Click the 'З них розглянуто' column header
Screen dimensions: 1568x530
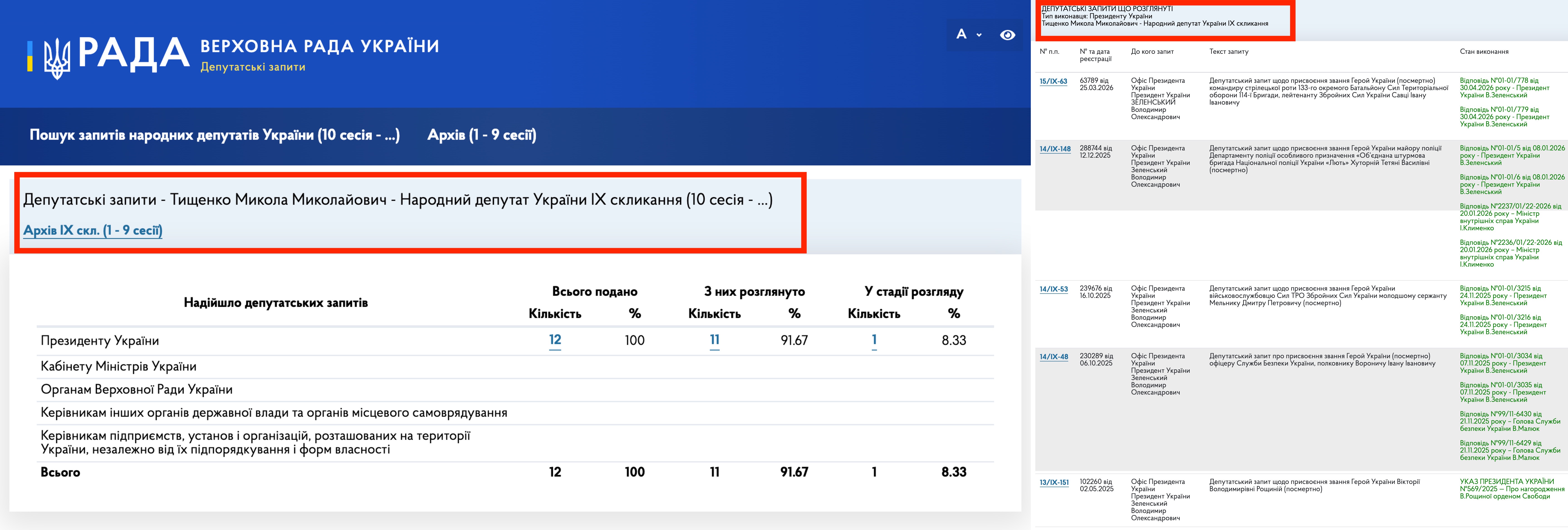(x=754, y=292)
